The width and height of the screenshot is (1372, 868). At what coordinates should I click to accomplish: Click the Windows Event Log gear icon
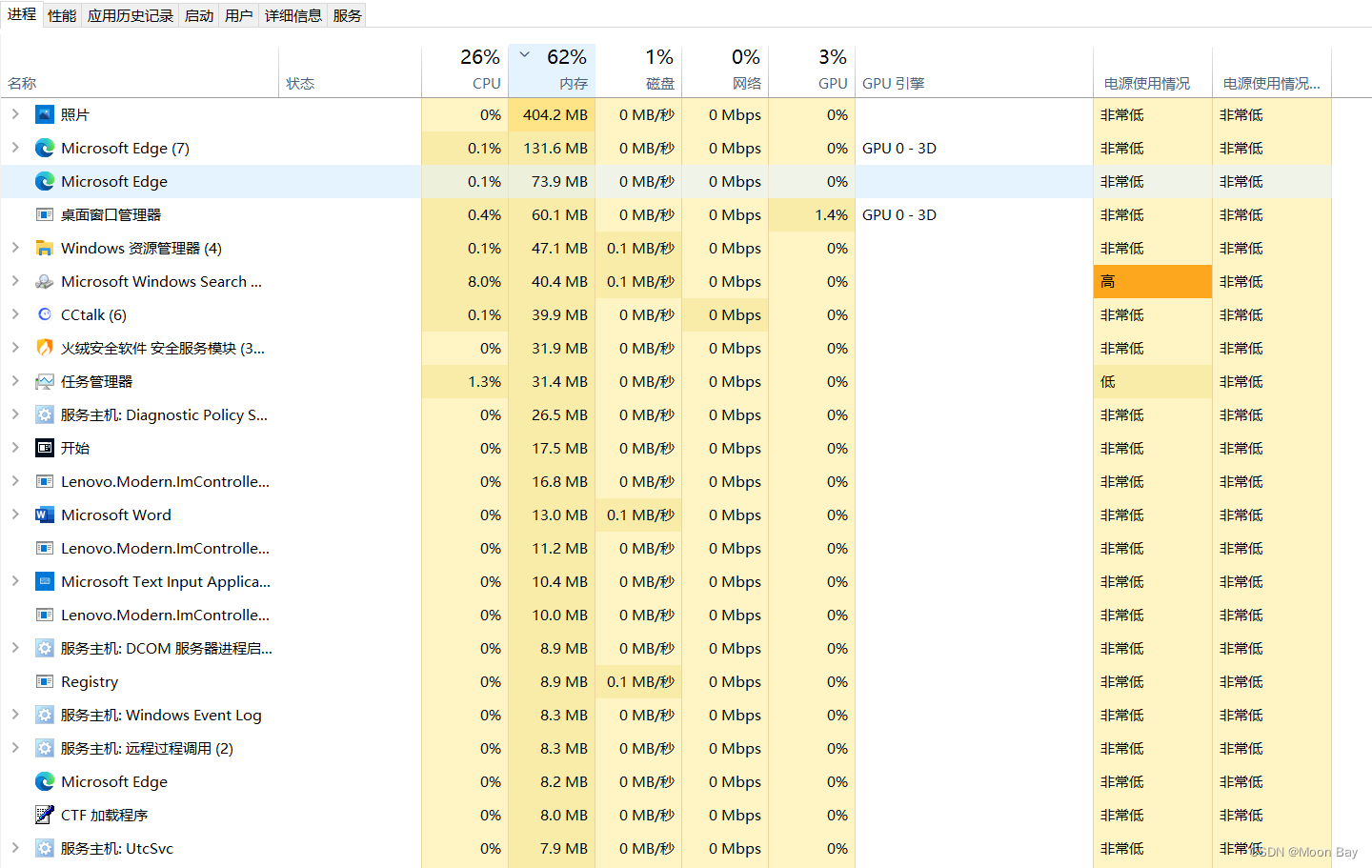44,715
